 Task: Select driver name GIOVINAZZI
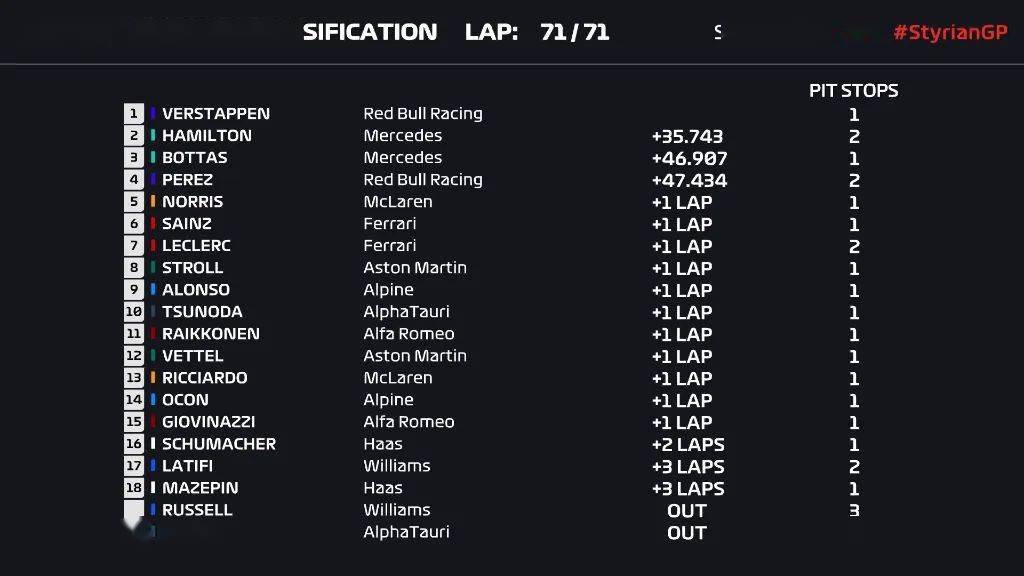point(208,422)
